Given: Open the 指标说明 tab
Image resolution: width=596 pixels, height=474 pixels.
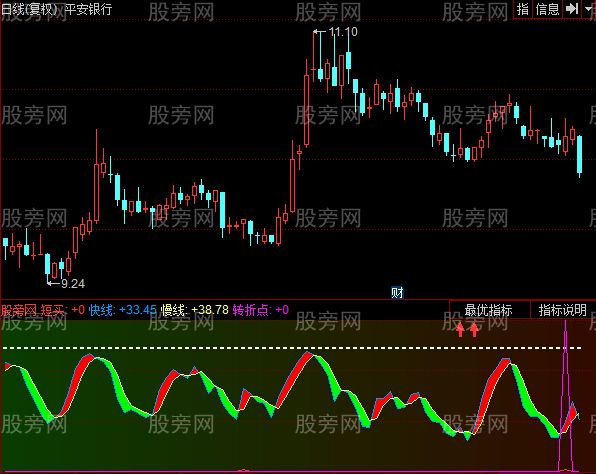Looking at the screenshot, I should 563,310.
